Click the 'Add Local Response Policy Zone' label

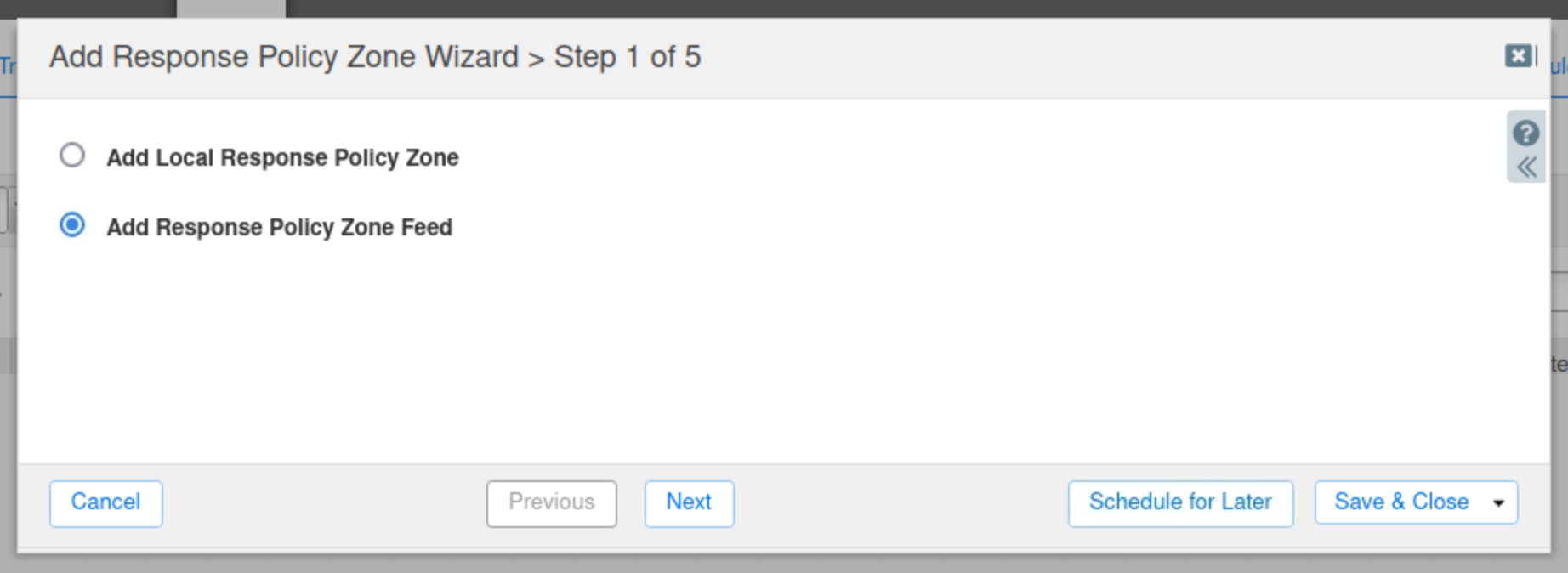click(282, 157)
